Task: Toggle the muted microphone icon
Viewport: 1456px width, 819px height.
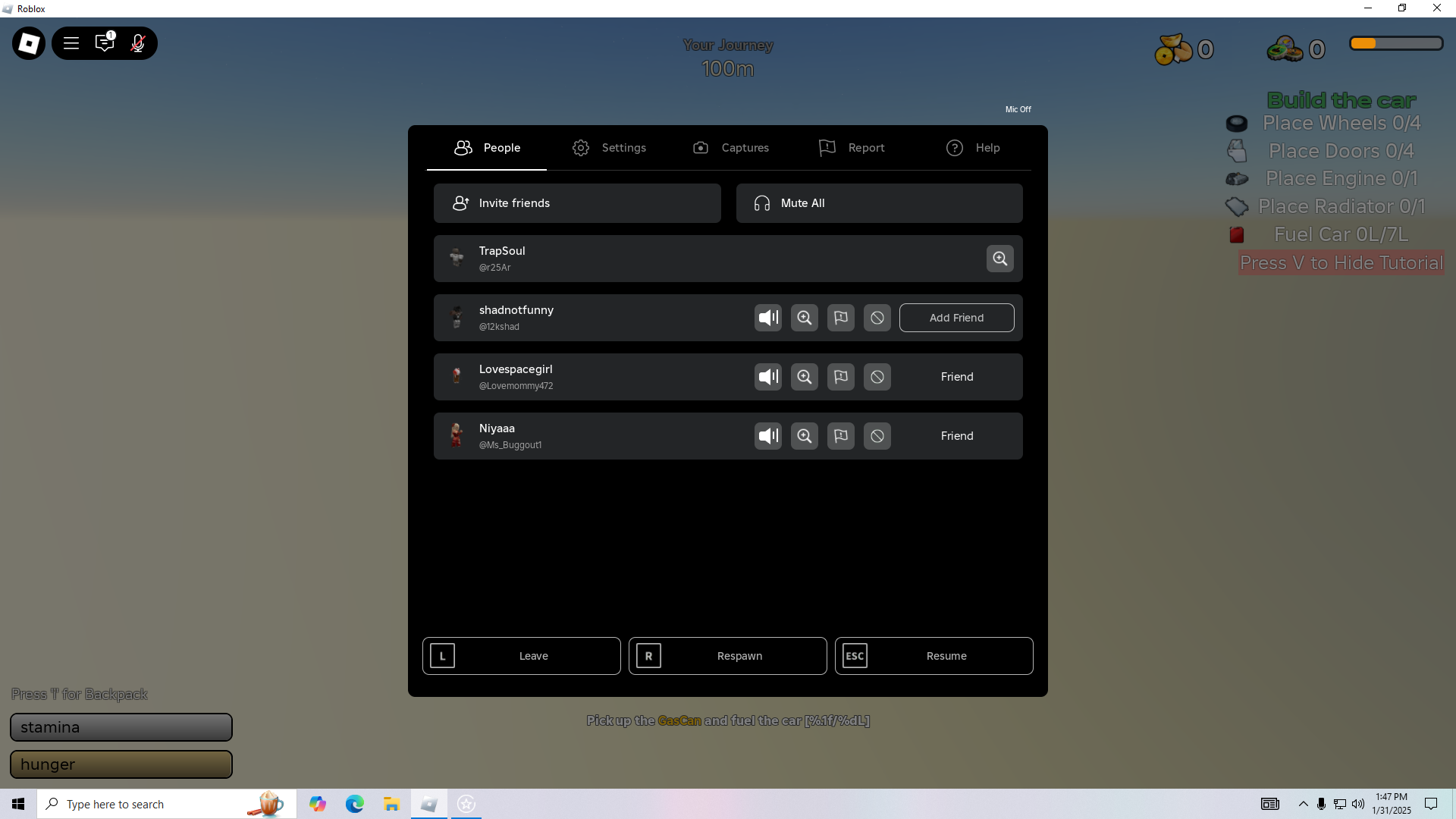Action: pyautogui.click(x=138, y=43)
